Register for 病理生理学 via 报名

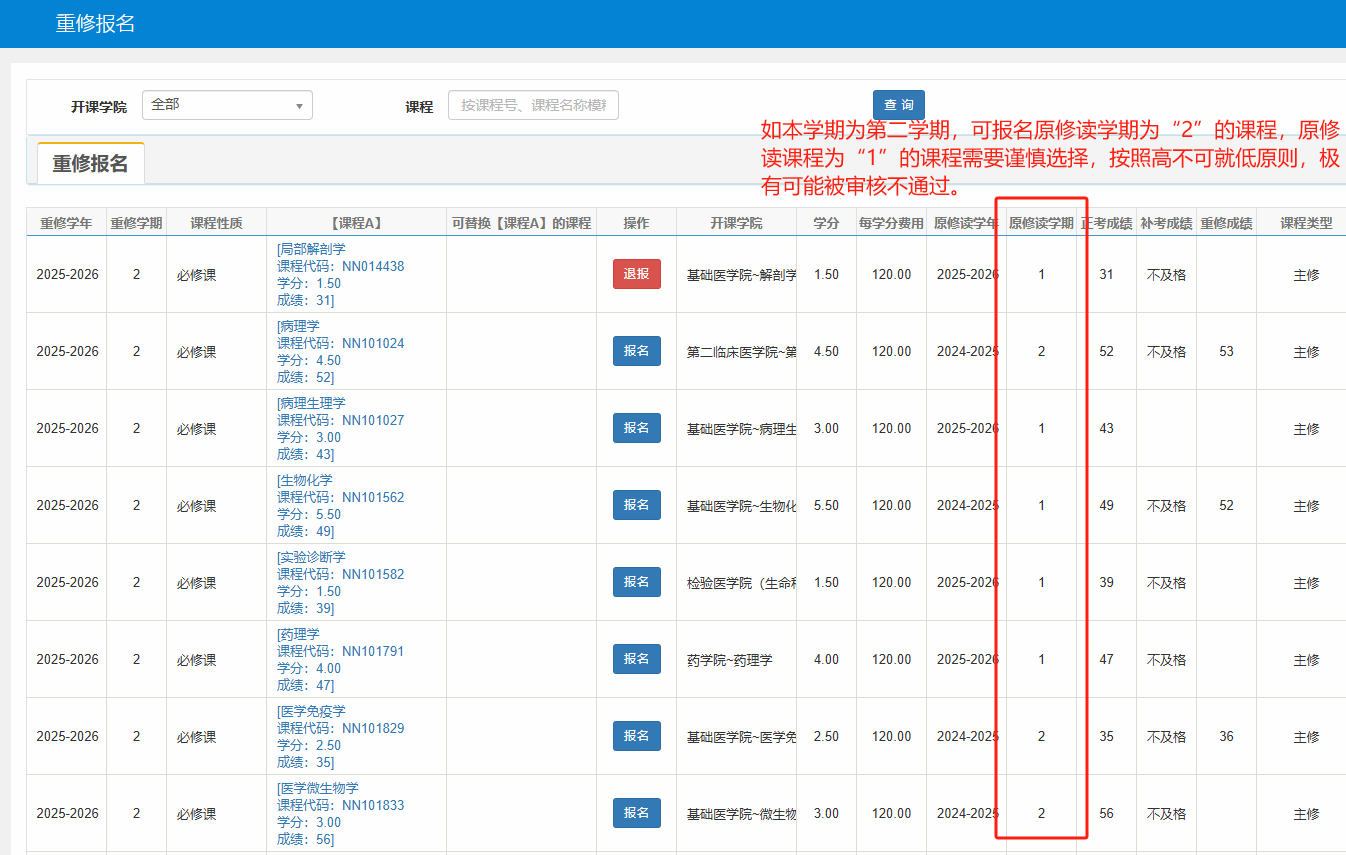coord(636,428)
